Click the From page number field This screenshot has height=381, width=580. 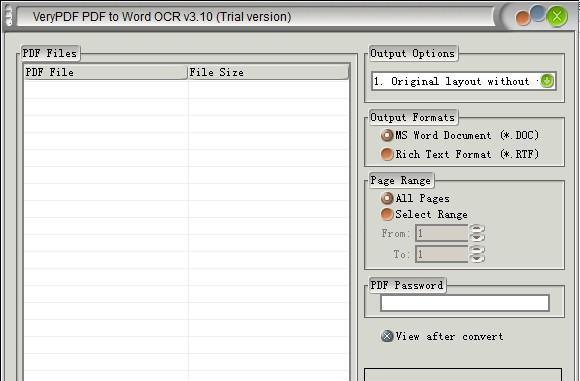pyautogui.click(x=442, y=233)
